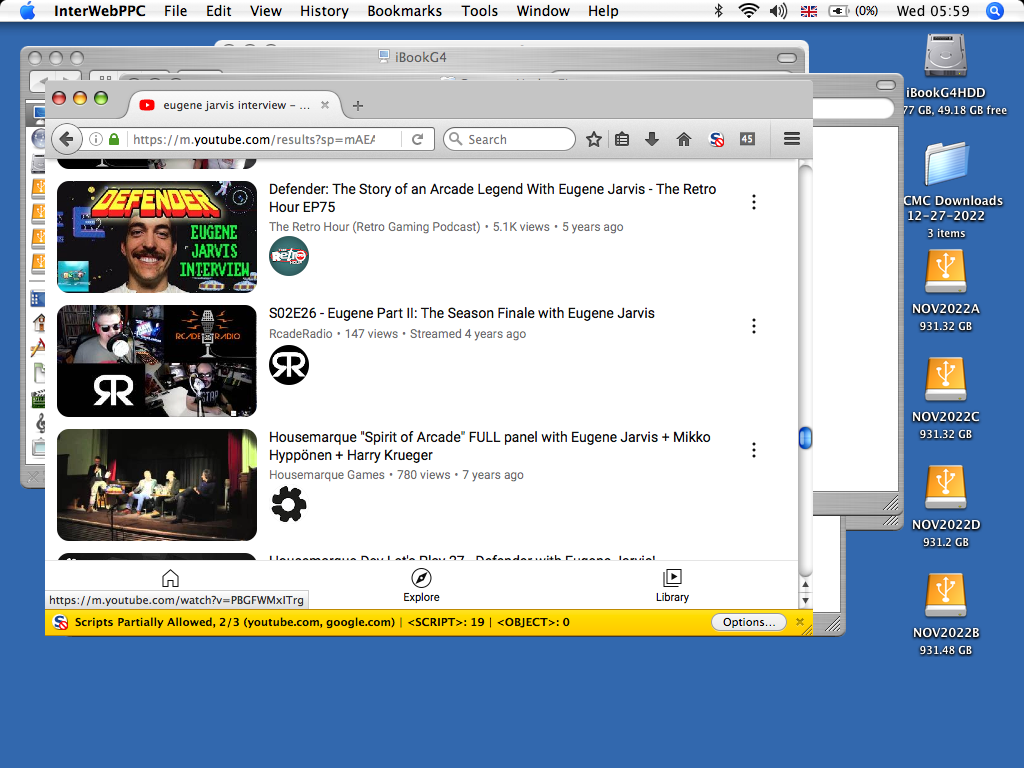The image size is (1024, 768).
Task: Open The Retro Hour channel avatar
Action: pyautogui.click(x=289, y=256)
